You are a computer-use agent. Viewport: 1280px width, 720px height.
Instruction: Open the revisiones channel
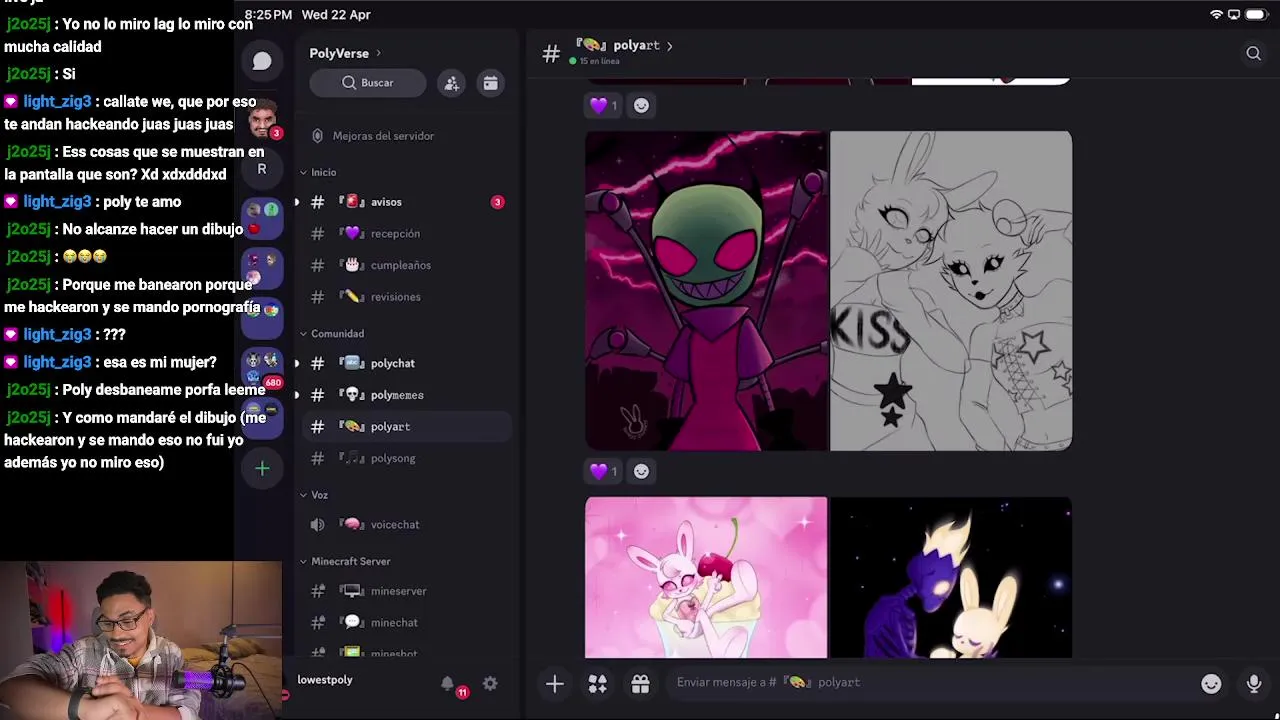[407, 297]
